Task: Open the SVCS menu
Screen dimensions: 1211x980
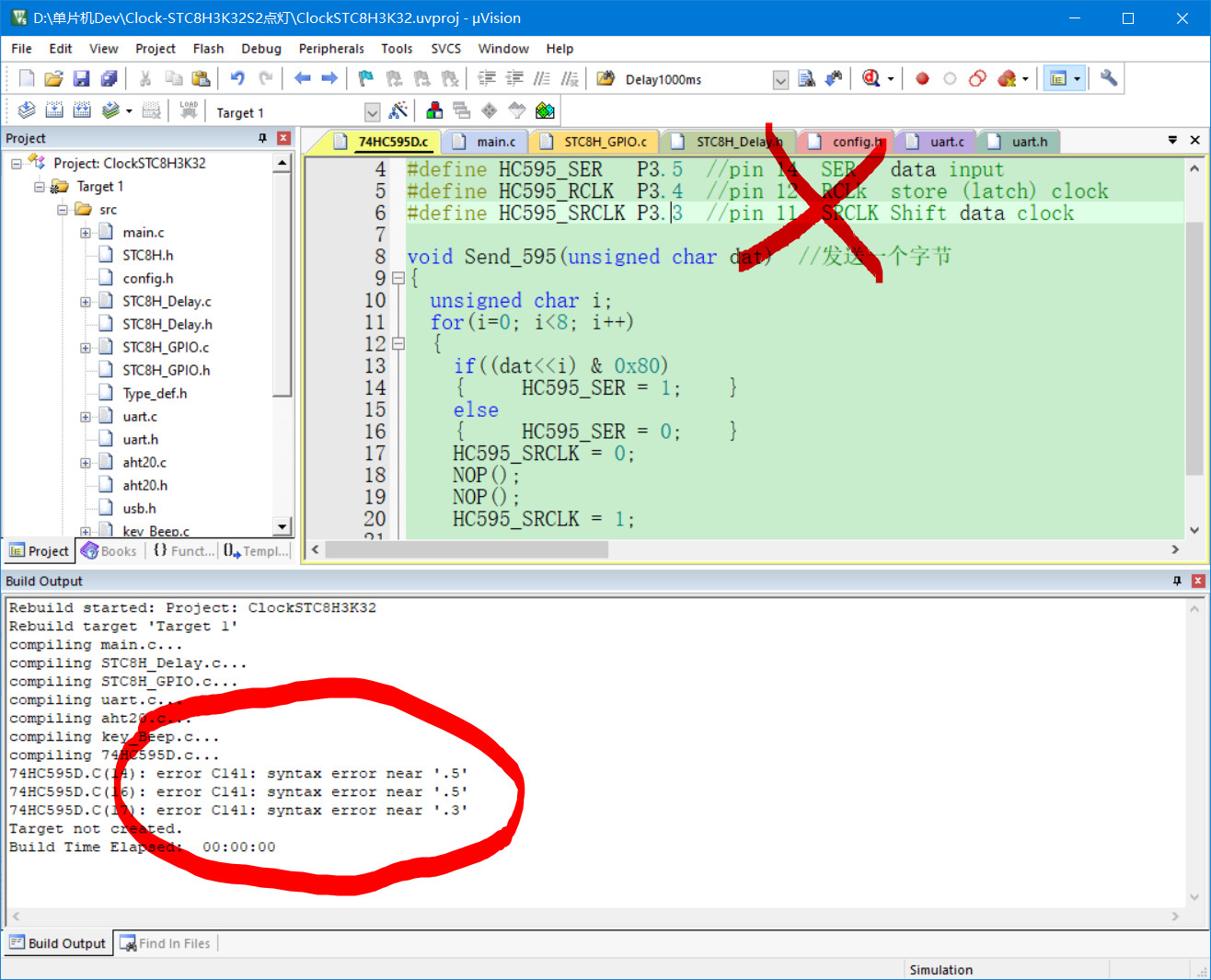Action: coord(446,49)
